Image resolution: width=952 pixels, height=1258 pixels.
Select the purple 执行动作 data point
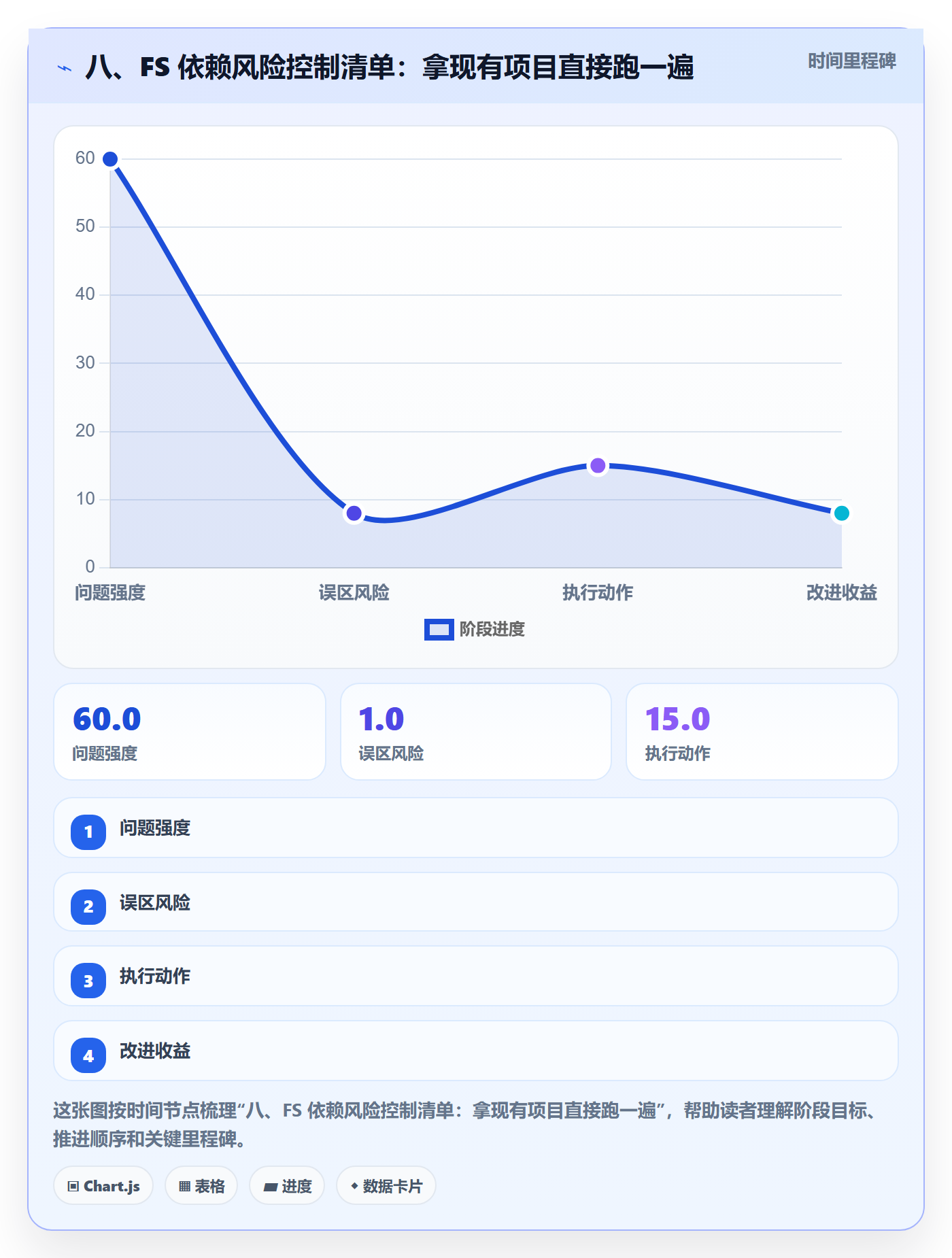click(x=598, y=466)
